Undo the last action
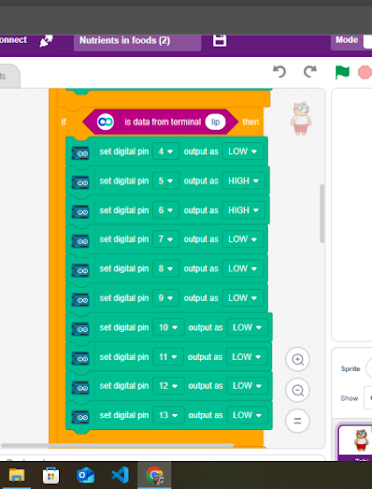372x489 pixels. 279,72
